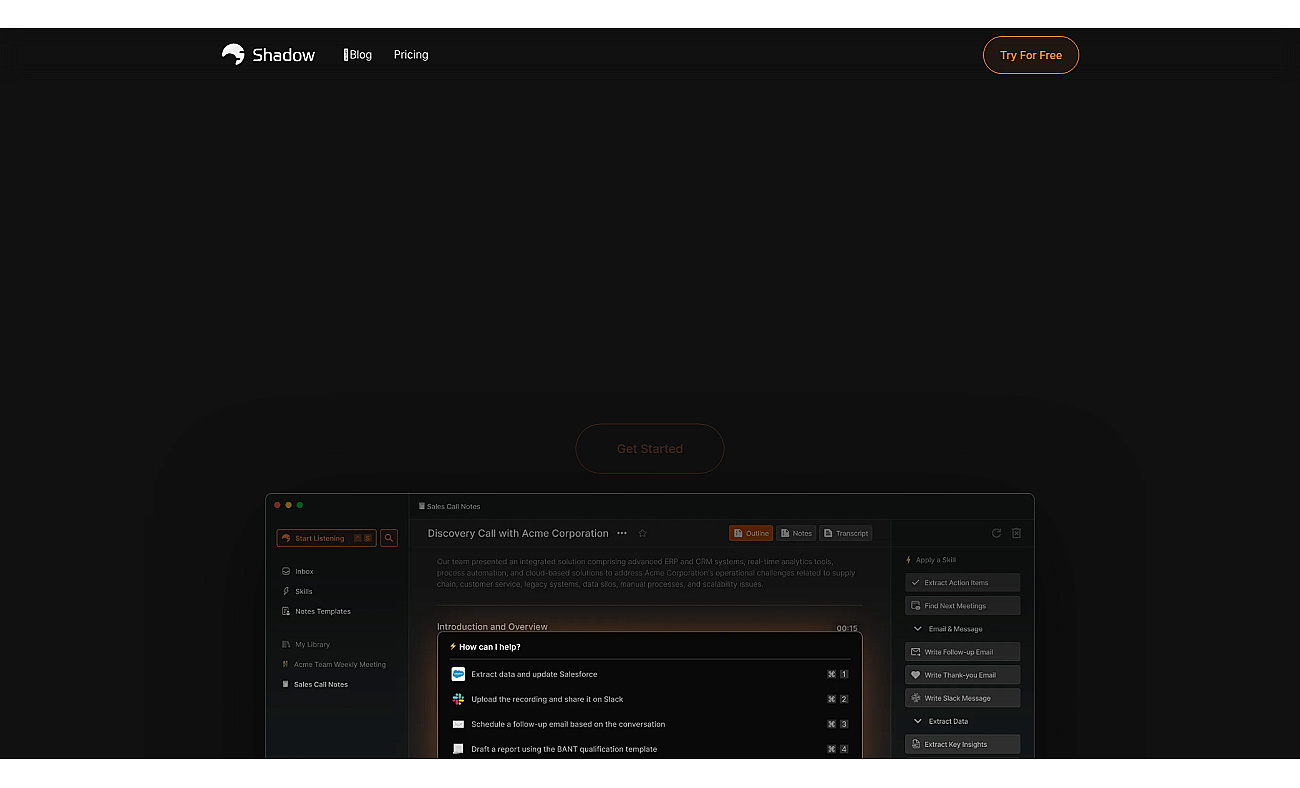Viewport: 1300px width, 788px height.
Task: Click the Start Listening button
Action: coord(327,538)
